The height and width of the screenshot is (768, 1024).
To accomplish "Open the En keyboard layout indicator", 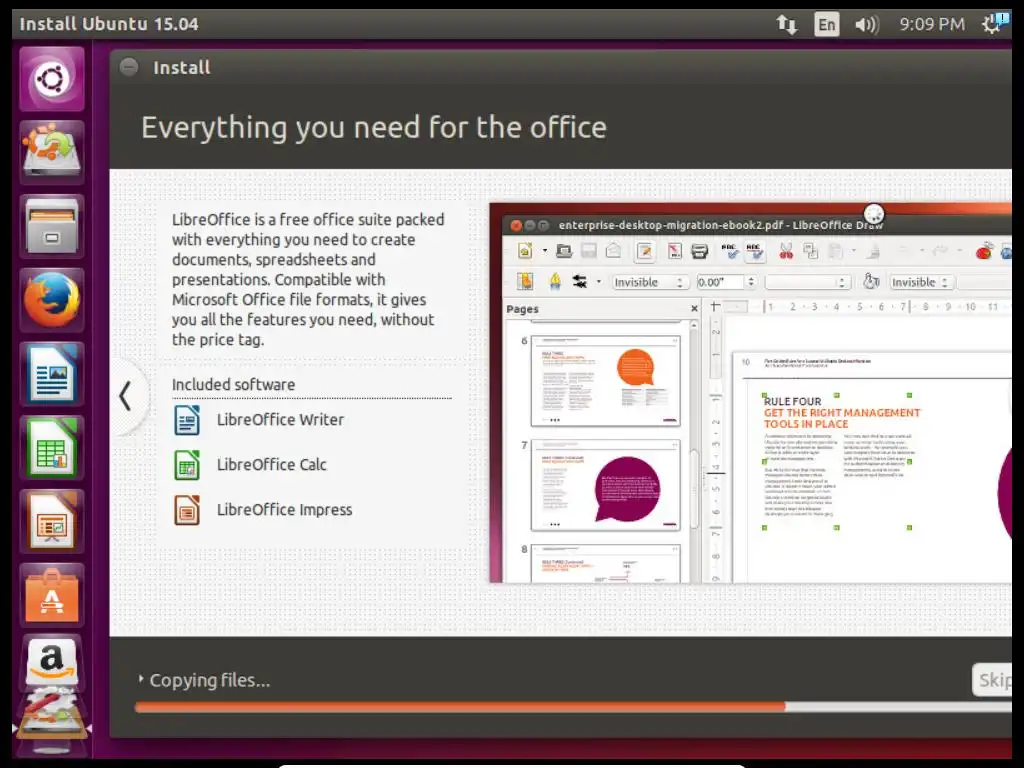I will (x=827, y=25).
